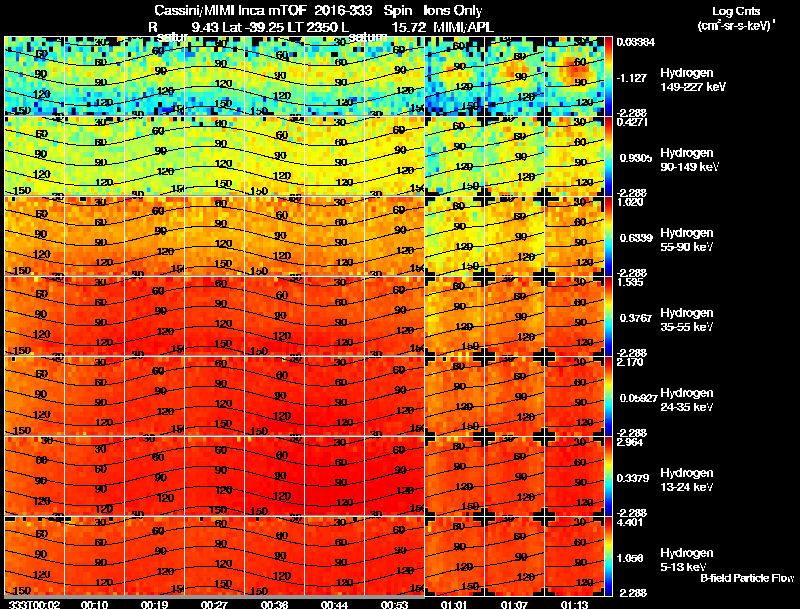Click the "MIMI/APL" credit text

(463, 27)
